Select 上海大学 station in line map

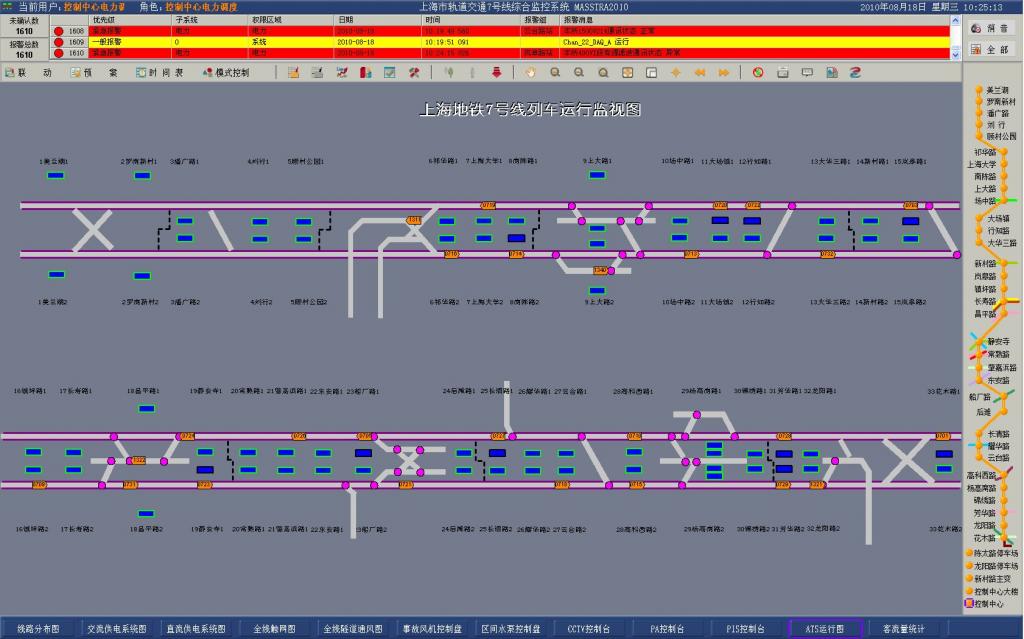(981, 164)
